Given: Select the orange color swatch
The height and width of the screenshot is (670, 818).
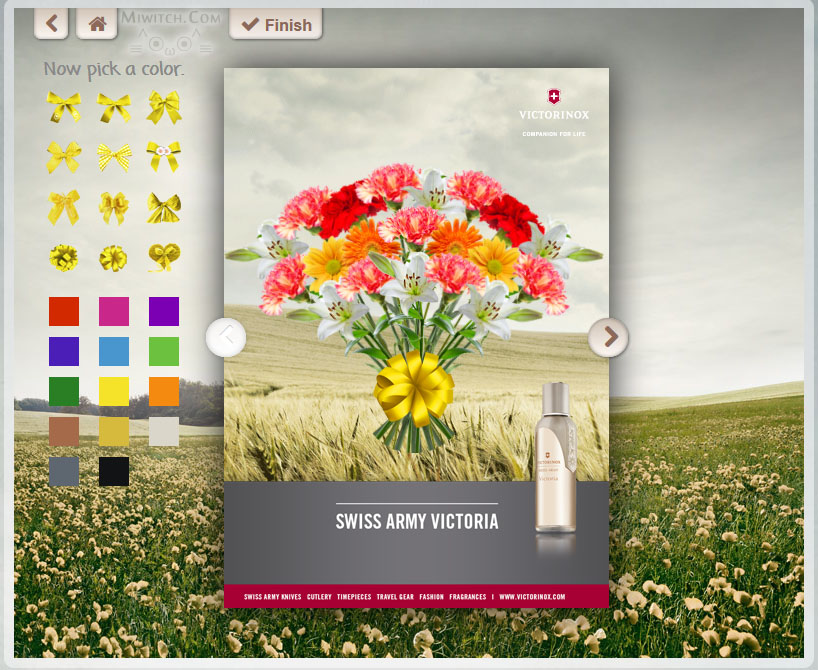Looking at the screenshot, I should point(165,392).
